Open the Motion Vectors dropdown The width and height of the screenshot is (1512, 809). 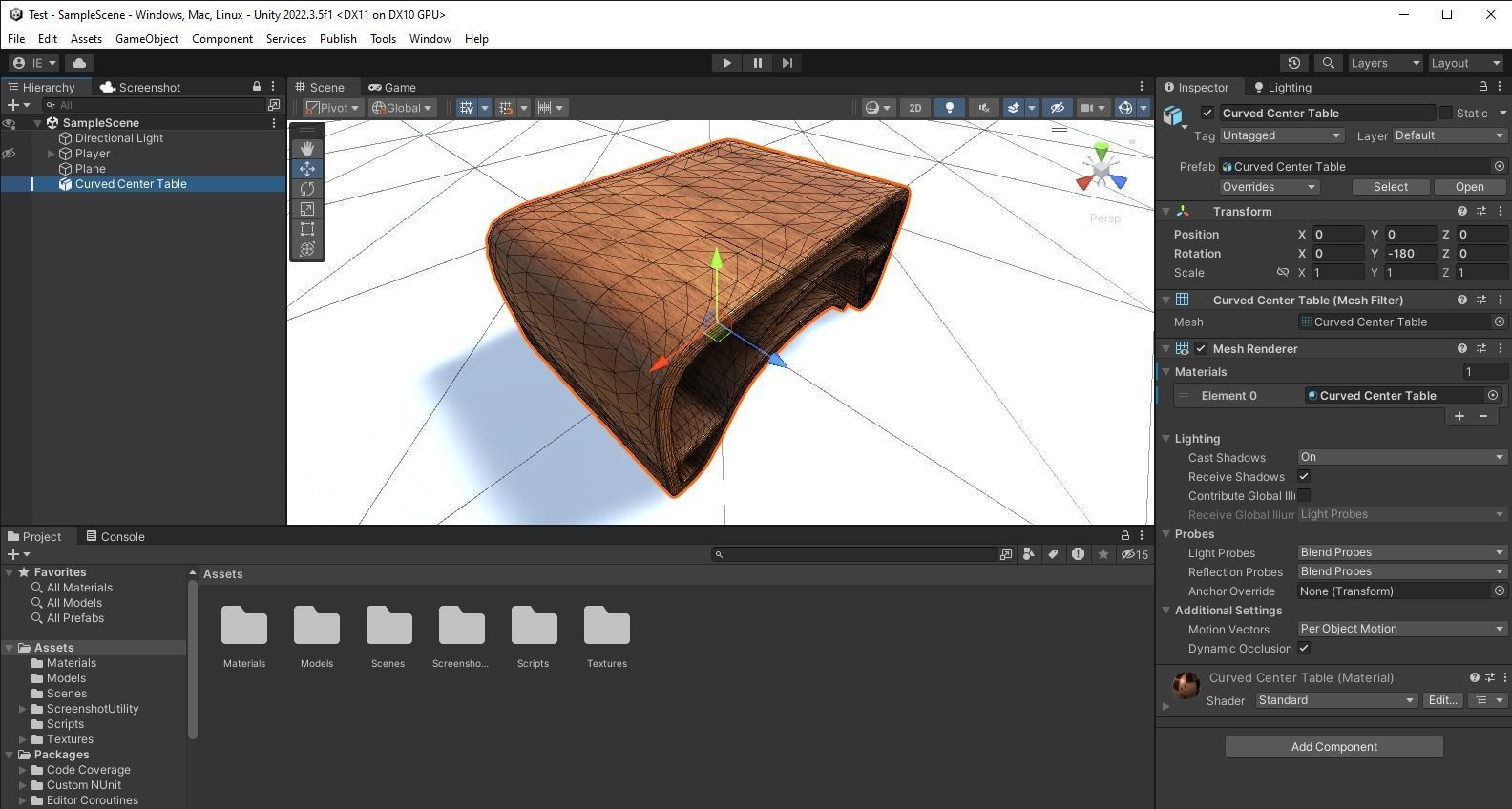pyautogui.click(x=1402, y=629)
